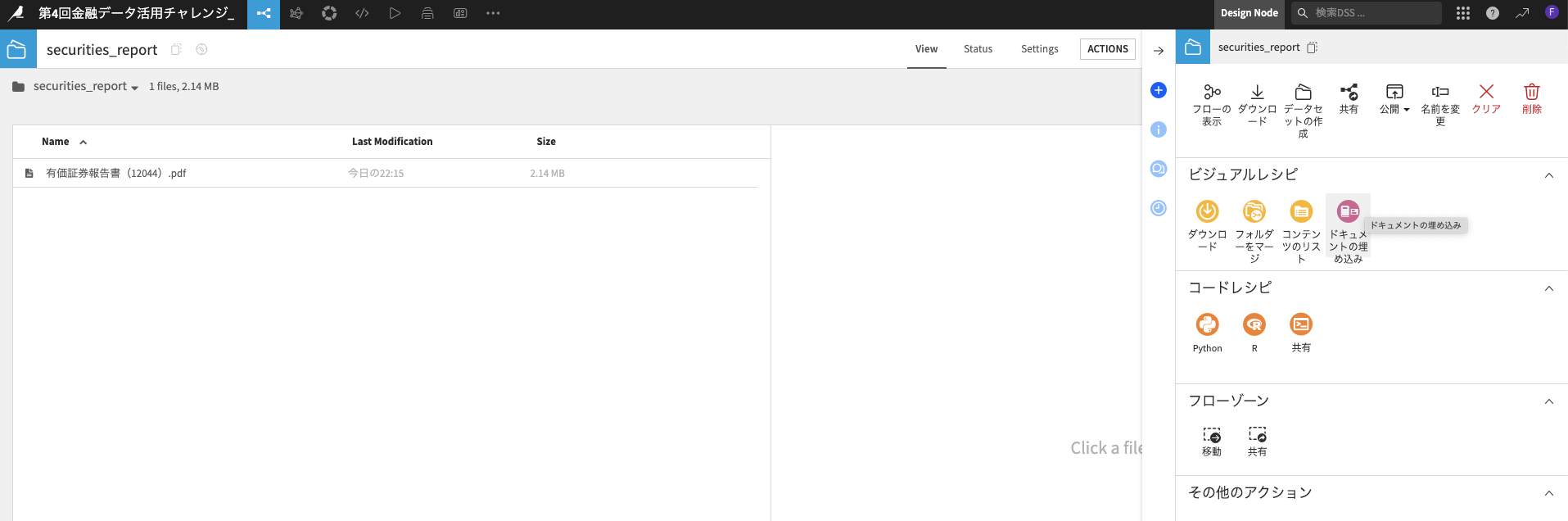Click フローの表示 icon
This screenshot has width=1568, height=521.
1212,92
